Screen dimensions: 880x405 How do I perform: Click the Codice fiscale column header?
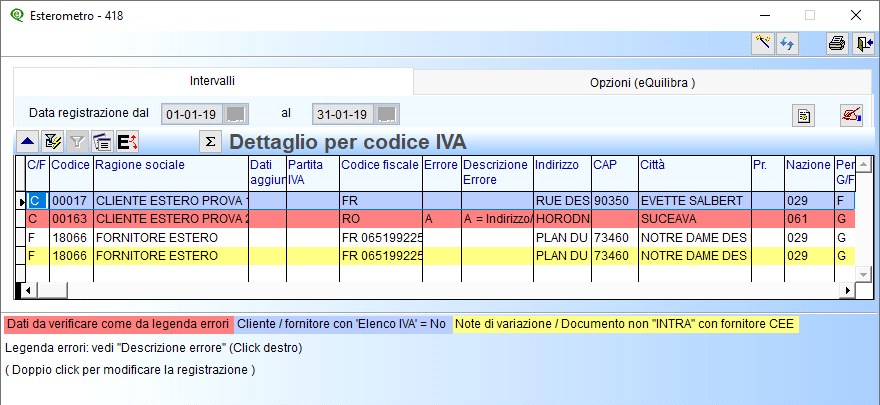[379, 165]
